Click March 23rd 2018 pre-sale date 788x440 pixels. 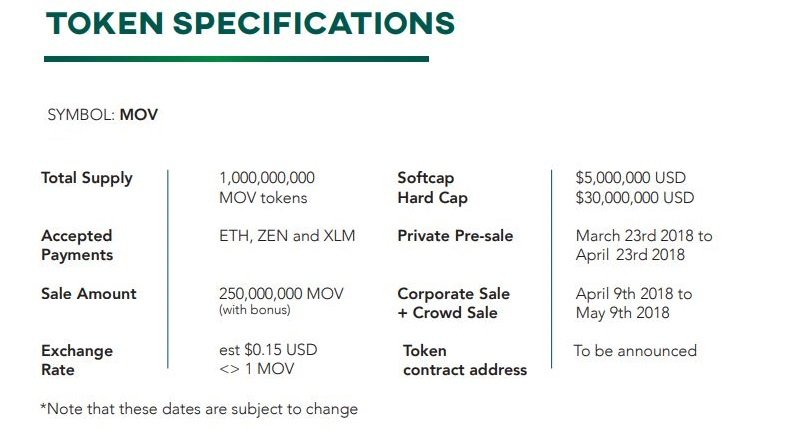[x=636, y=236]
